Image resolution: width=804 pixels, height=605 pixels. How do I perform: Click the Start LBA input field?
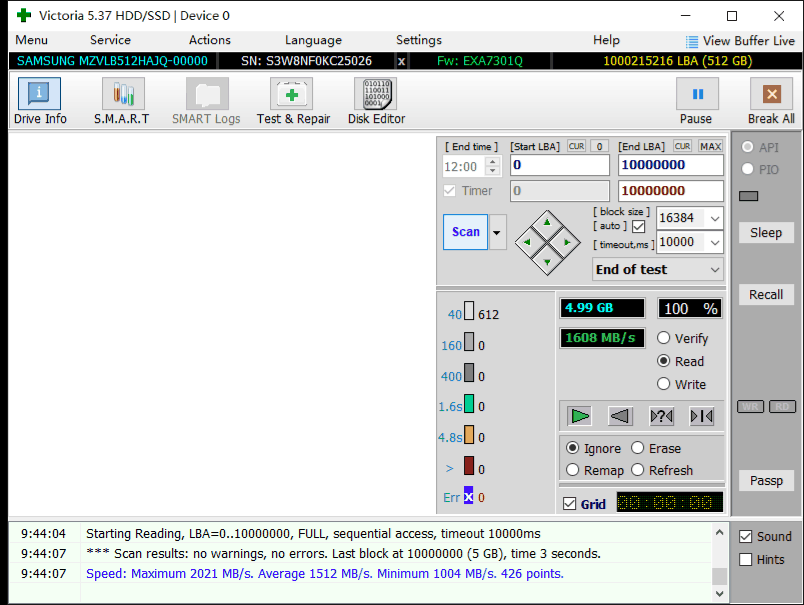560,165
